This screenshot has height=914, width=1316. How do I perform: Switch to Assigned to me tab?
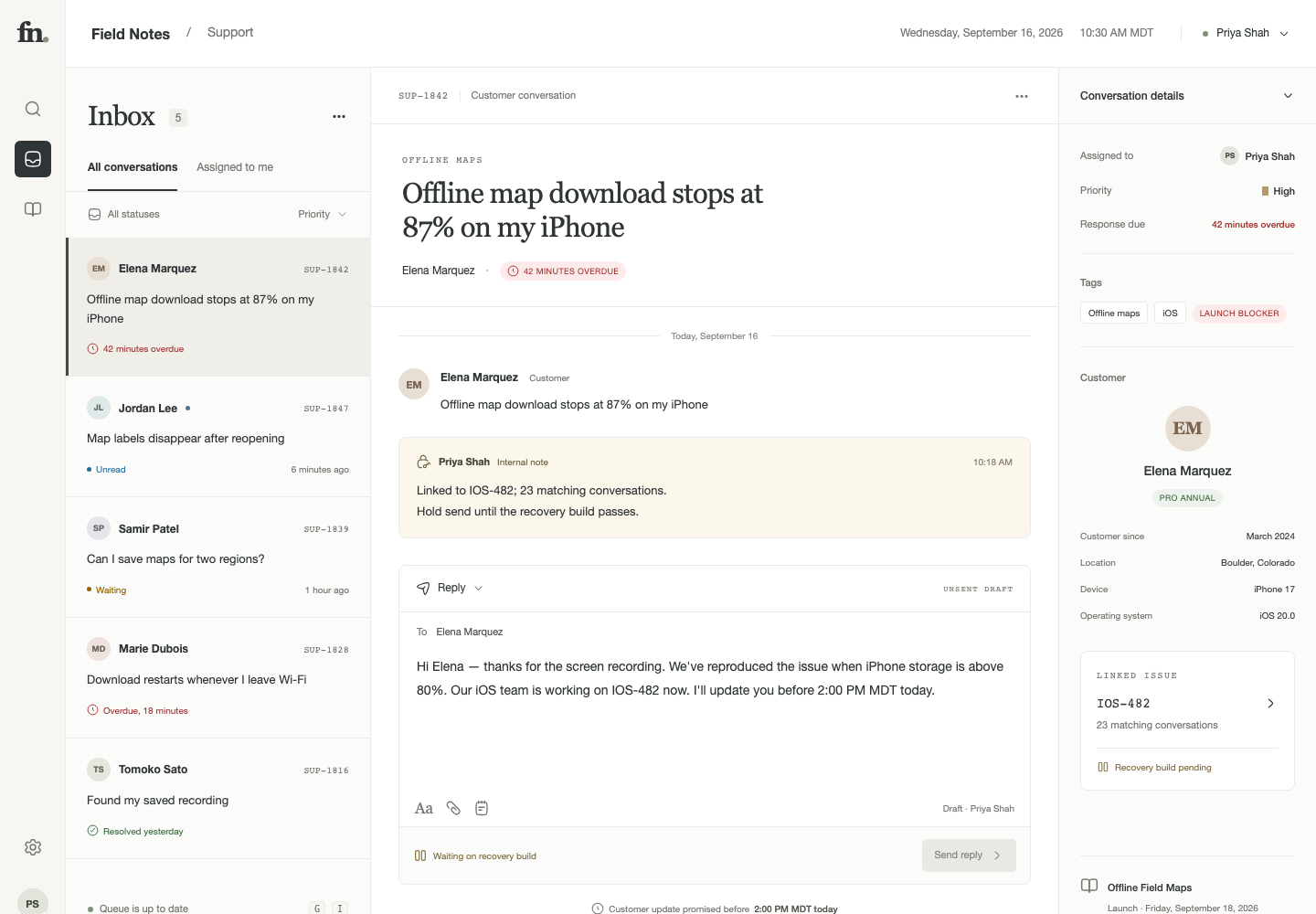(235, 167)
